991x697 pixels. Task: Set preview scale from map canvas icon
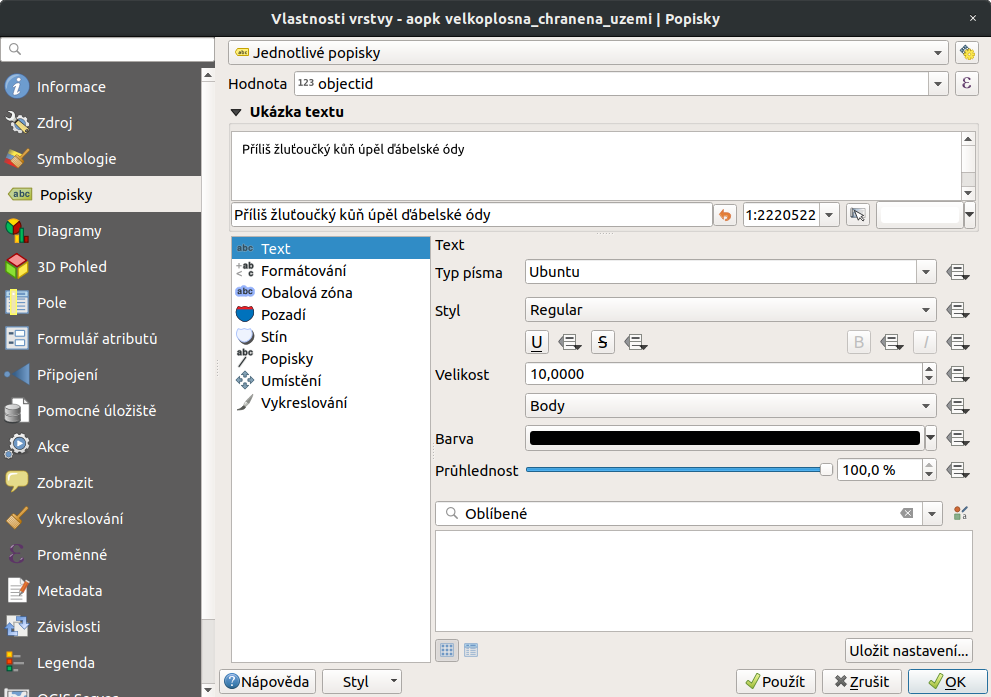pyautogui.click(x=858, y=215)
